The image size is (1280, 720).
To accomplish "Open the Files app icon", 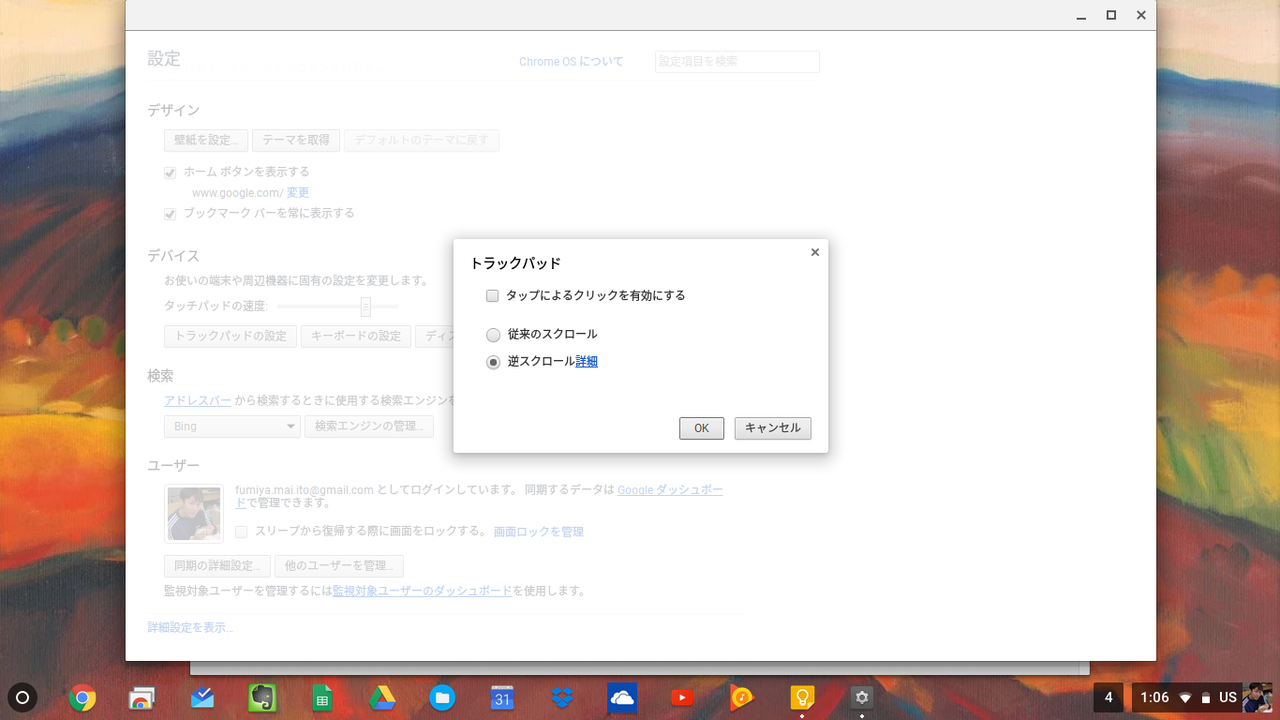I will pos(442,698).
